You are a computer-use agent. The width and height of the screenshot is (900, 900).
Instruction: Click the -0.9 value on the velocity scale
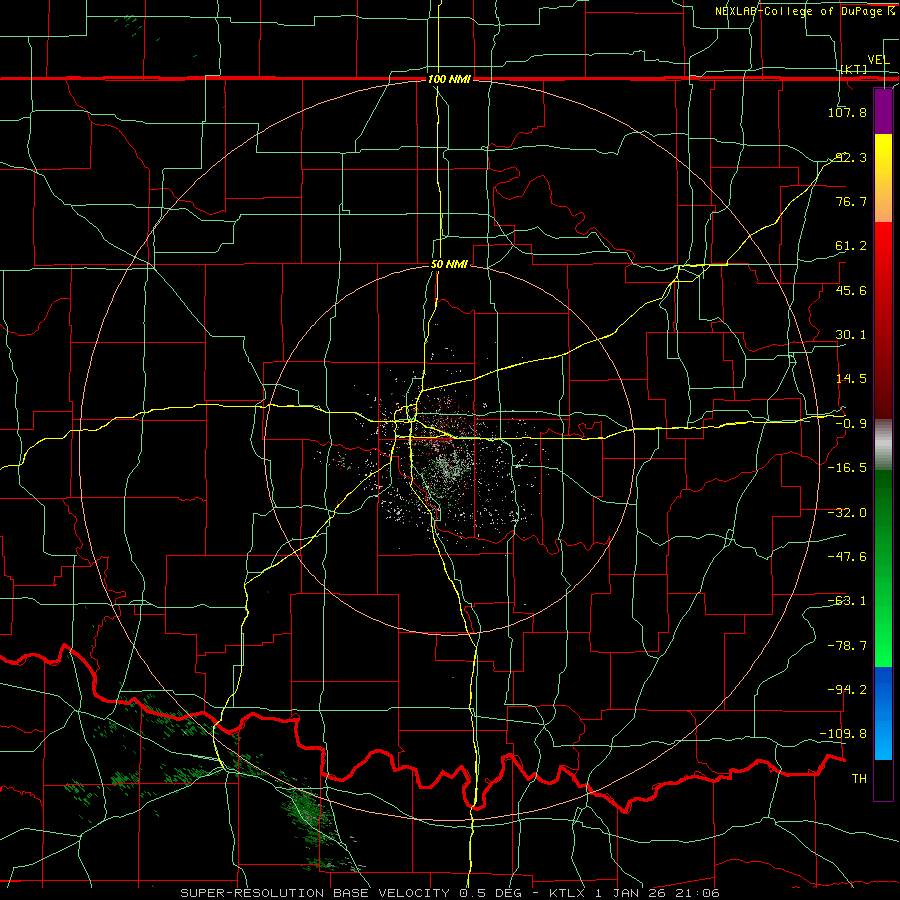tap(850, 424)
